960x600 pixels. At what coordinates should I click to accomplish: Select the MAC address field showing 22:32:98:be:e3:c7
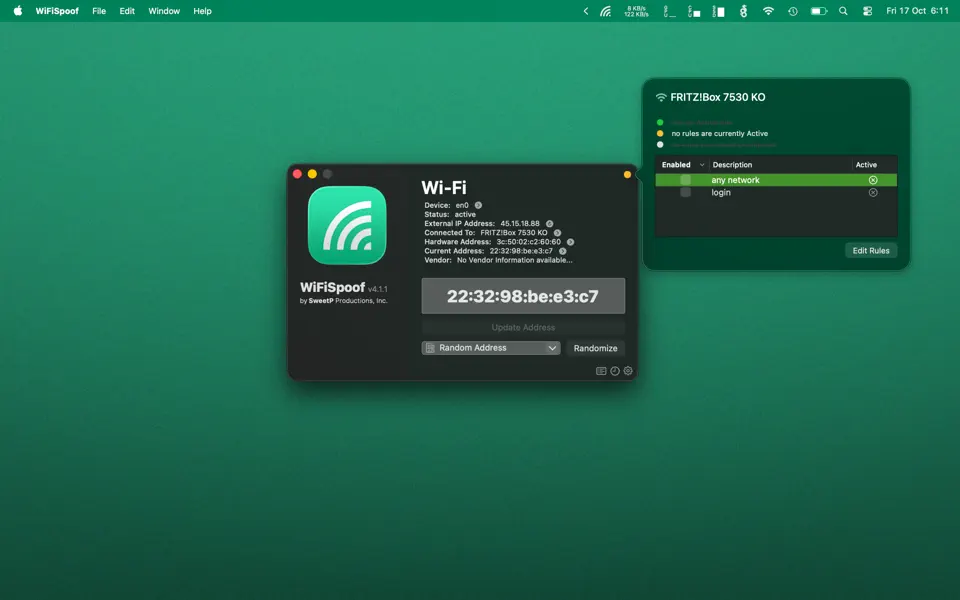523,295
